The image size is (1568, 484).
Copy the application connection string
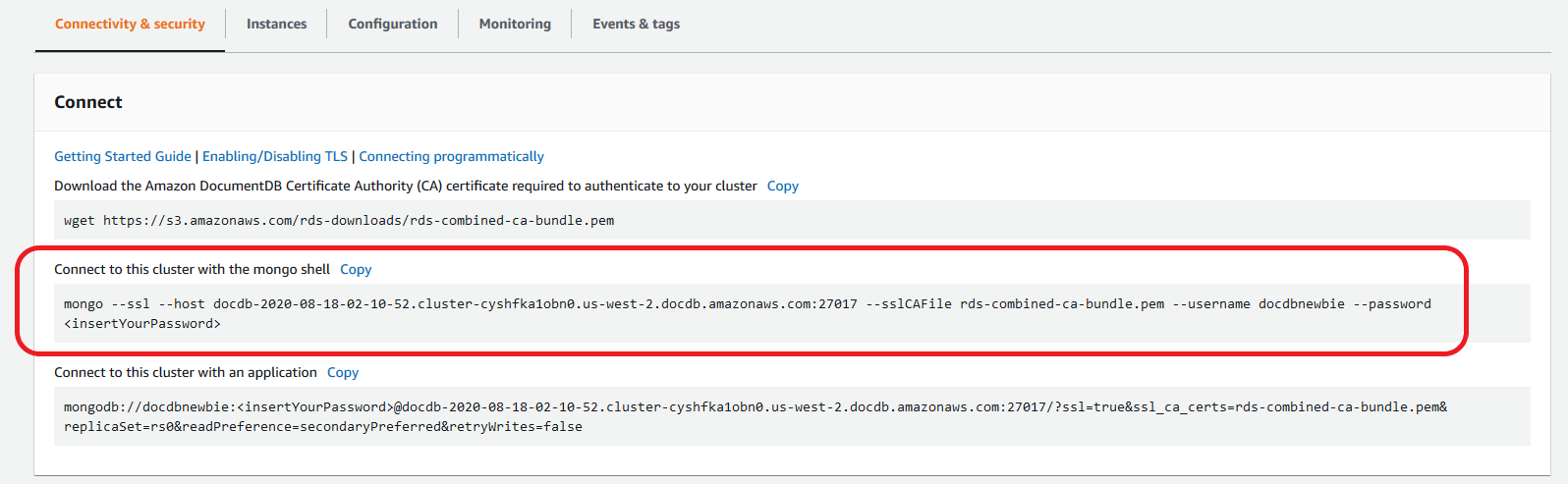(x=343, y=372)
